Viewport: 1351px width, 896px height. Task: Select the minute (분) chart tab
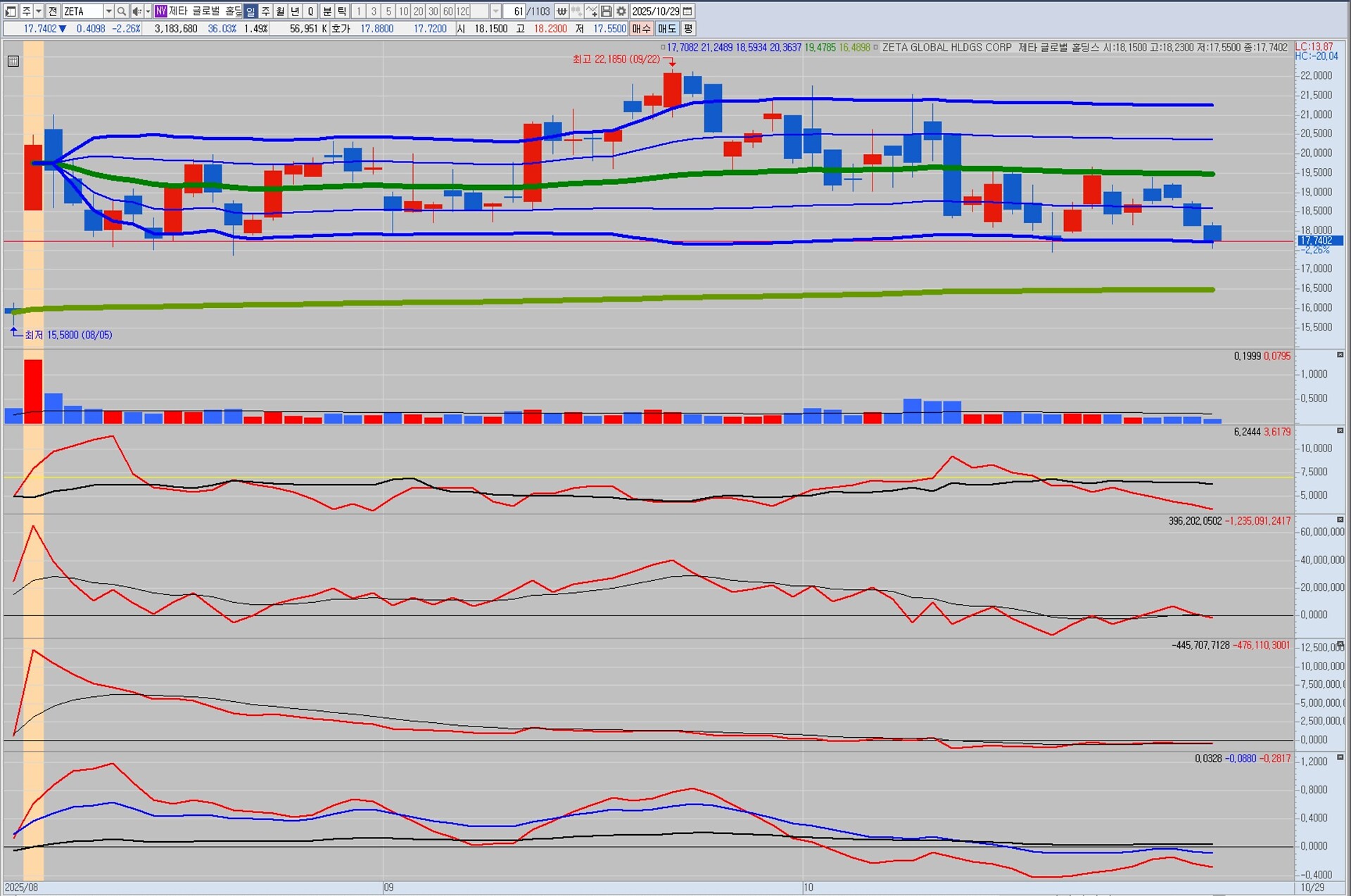click(327, 11)
